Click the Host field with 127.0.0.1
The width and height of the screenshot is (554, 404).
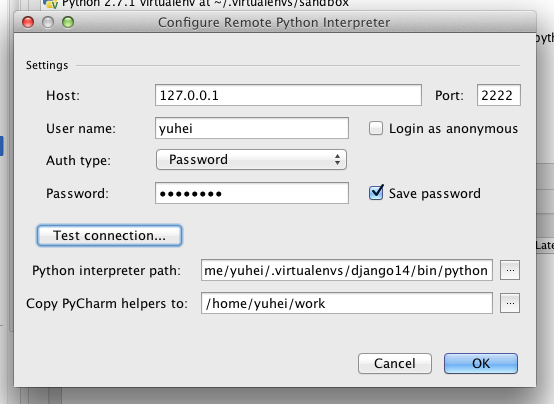point(288,95)
